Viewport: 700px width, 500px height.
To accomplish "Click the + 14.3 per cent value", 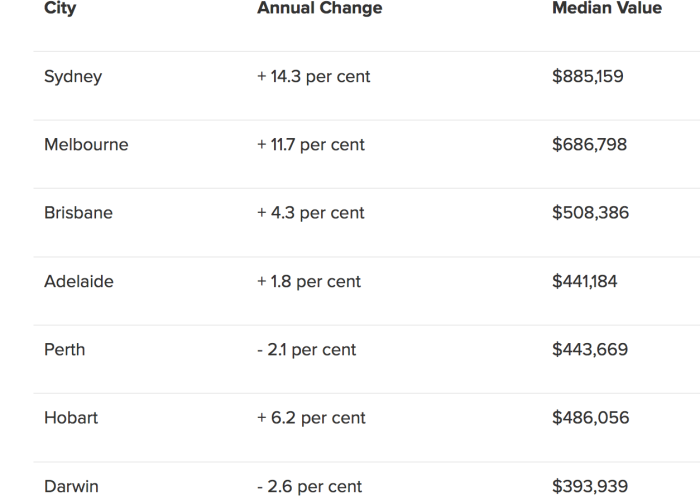I will coord(313,77).
